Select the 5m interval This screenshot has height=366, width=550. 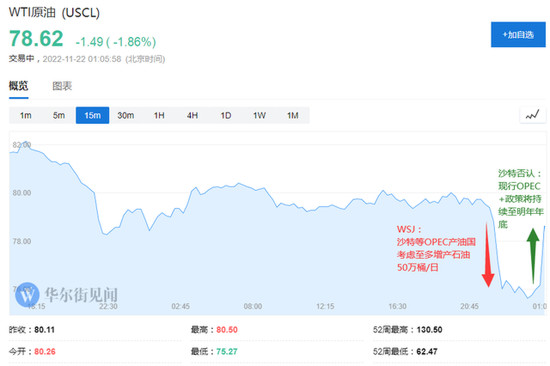coord(59,115)
